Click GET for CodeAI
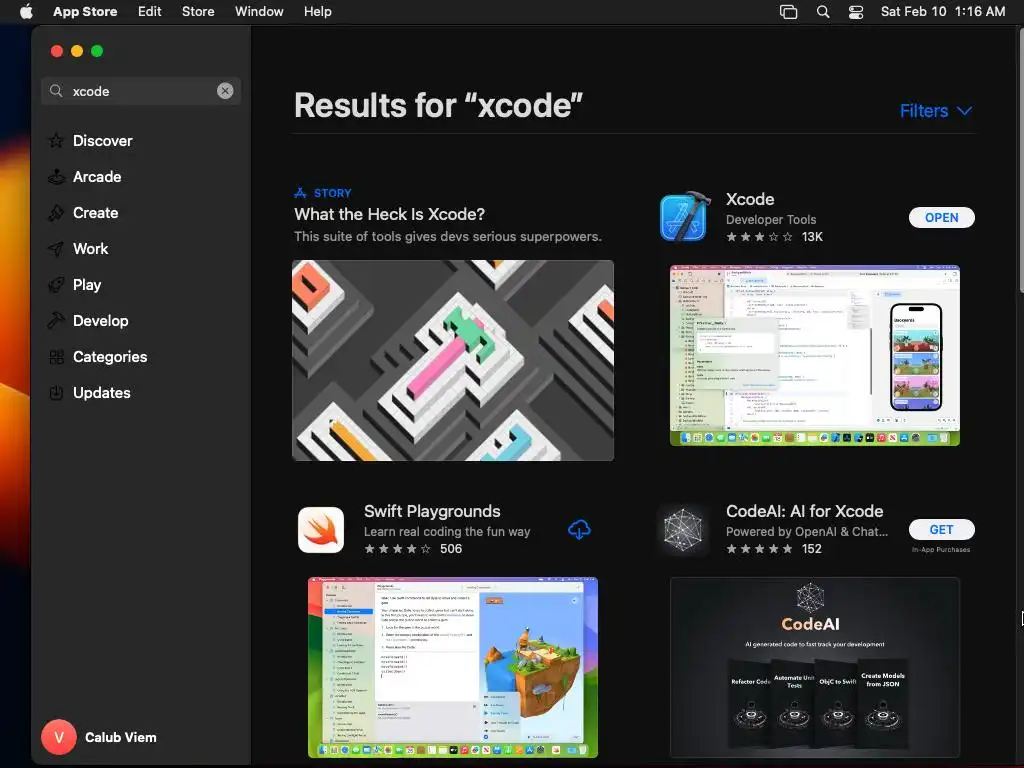1024x768 pixels. [942, 530]
